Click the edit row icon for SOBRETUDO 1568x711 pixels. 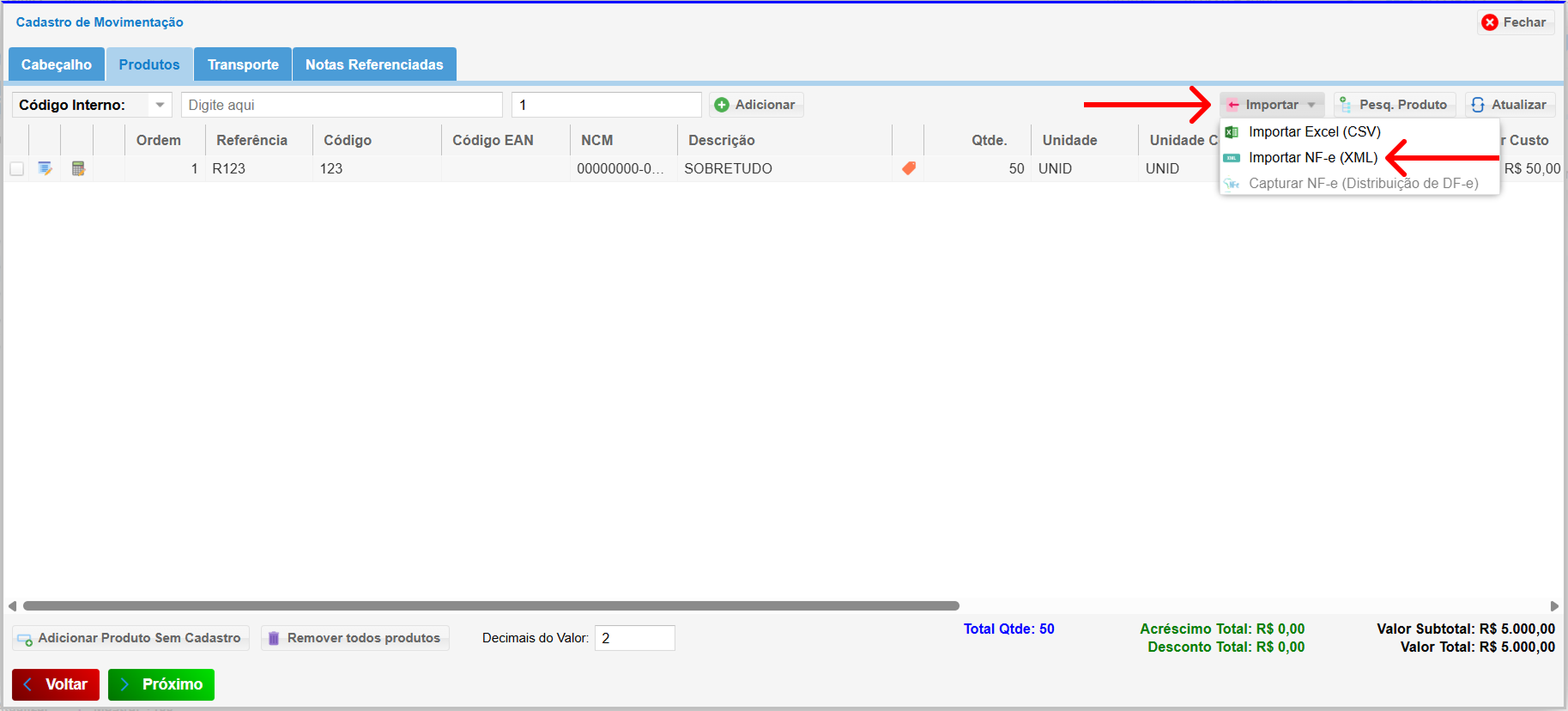45,168
